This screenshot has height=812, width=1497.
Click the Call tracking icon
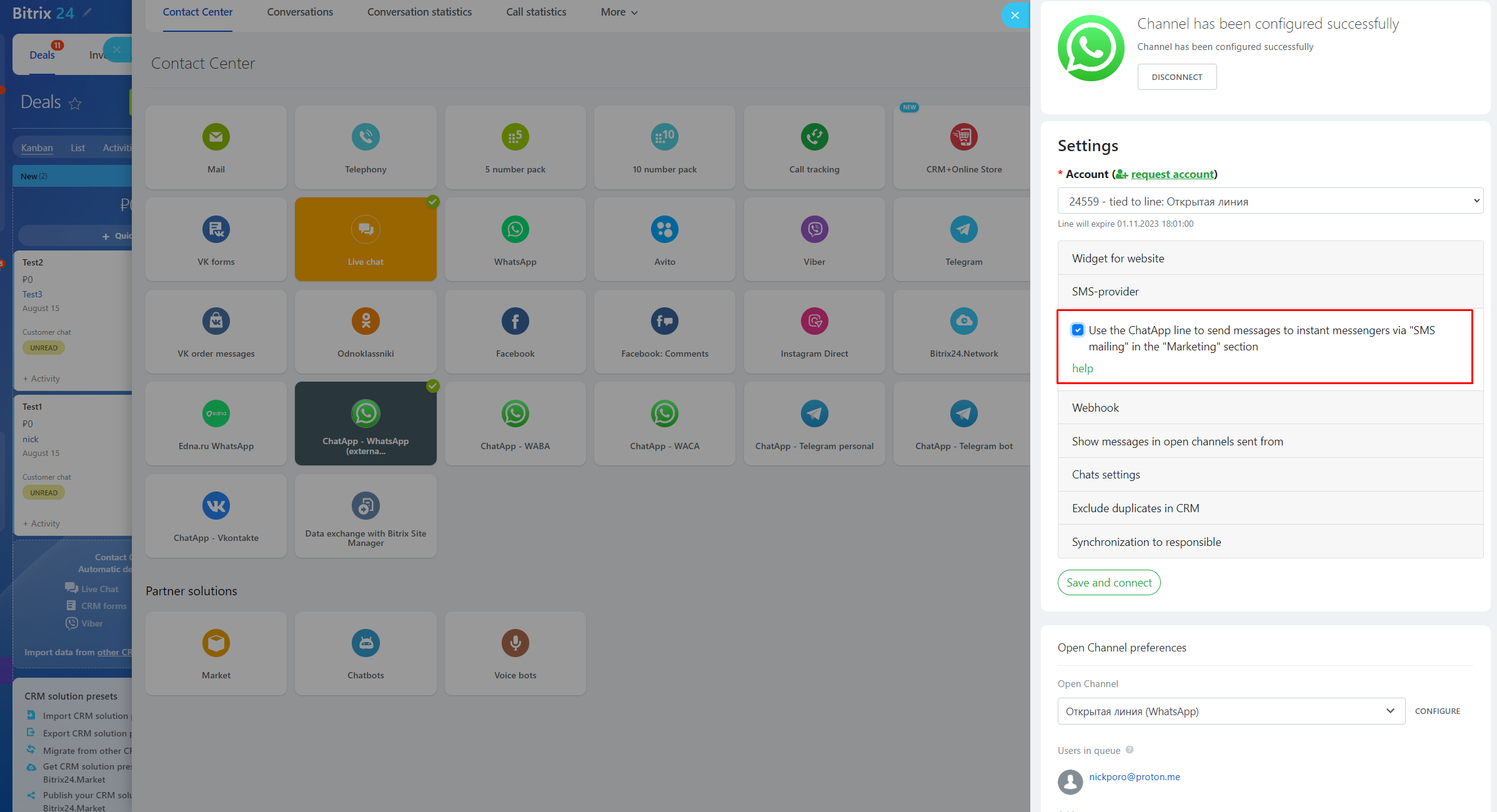point(814,137)
